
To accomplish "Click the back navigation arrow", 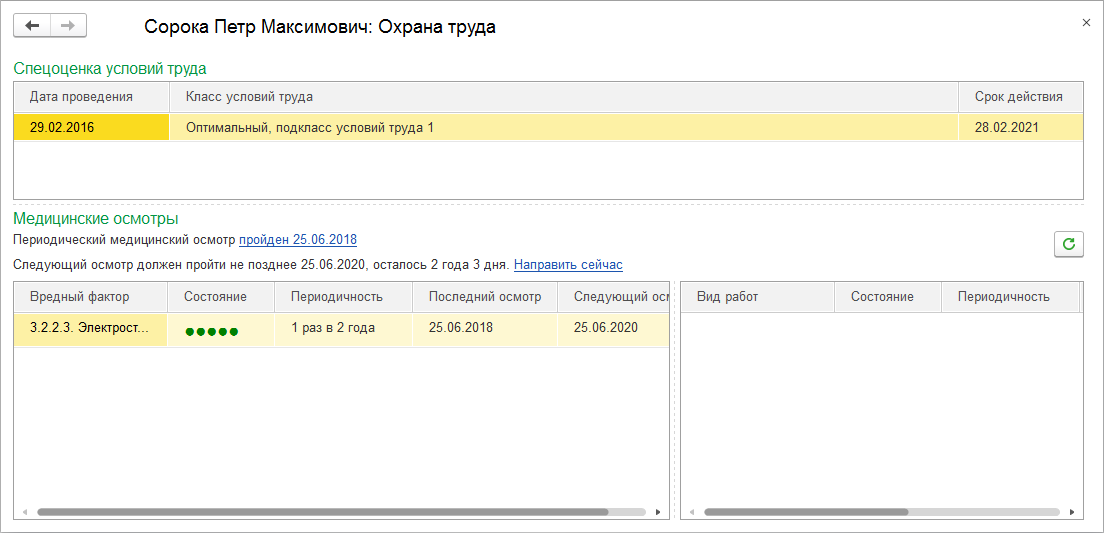I will 32,25.
